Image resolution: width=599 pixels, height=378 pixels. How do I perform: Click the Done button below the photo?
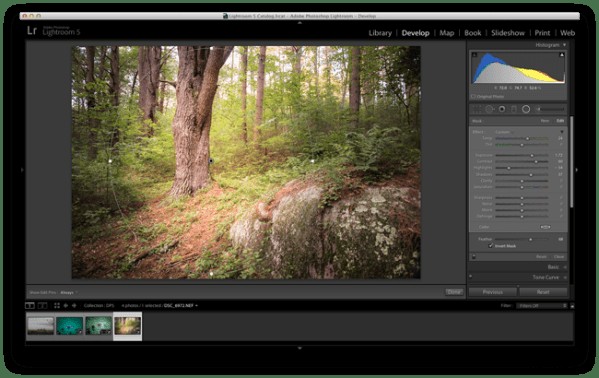point(454,292)
